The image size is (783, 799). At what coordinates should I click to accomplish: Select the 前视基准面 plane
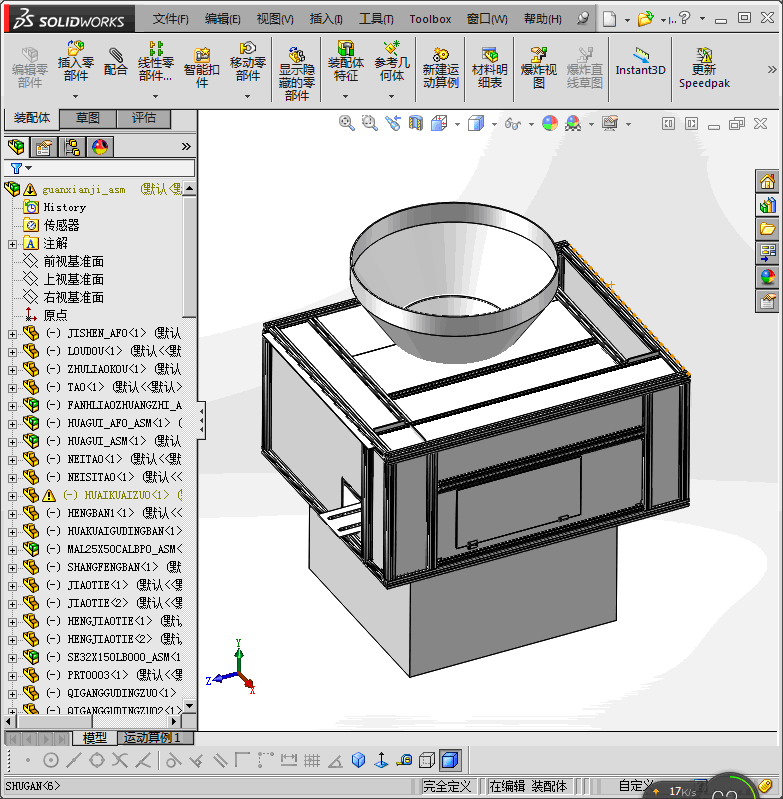74,262
